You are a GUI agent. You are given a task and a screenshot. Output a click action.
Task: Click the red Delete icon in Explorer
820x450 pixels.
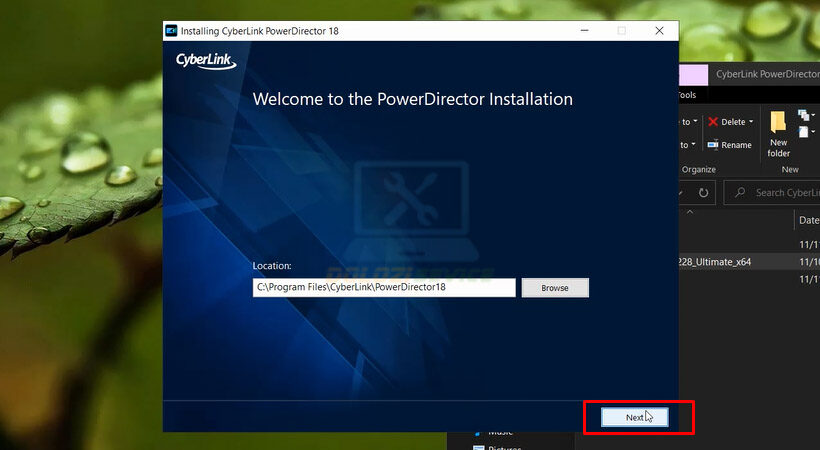pyautogui.click(x=713, y=122)
